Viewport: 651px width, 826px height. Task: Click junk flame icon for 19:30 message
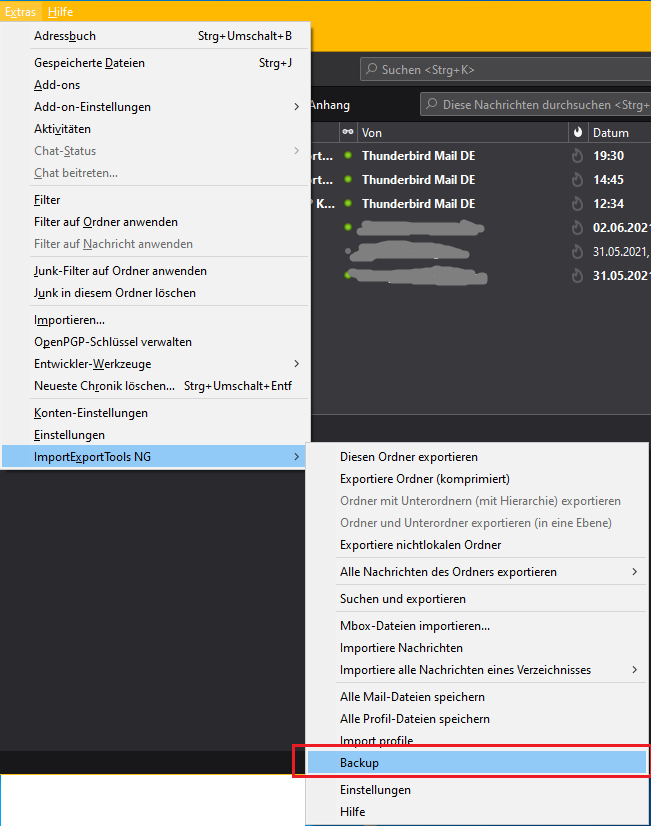tap(577, 156)
